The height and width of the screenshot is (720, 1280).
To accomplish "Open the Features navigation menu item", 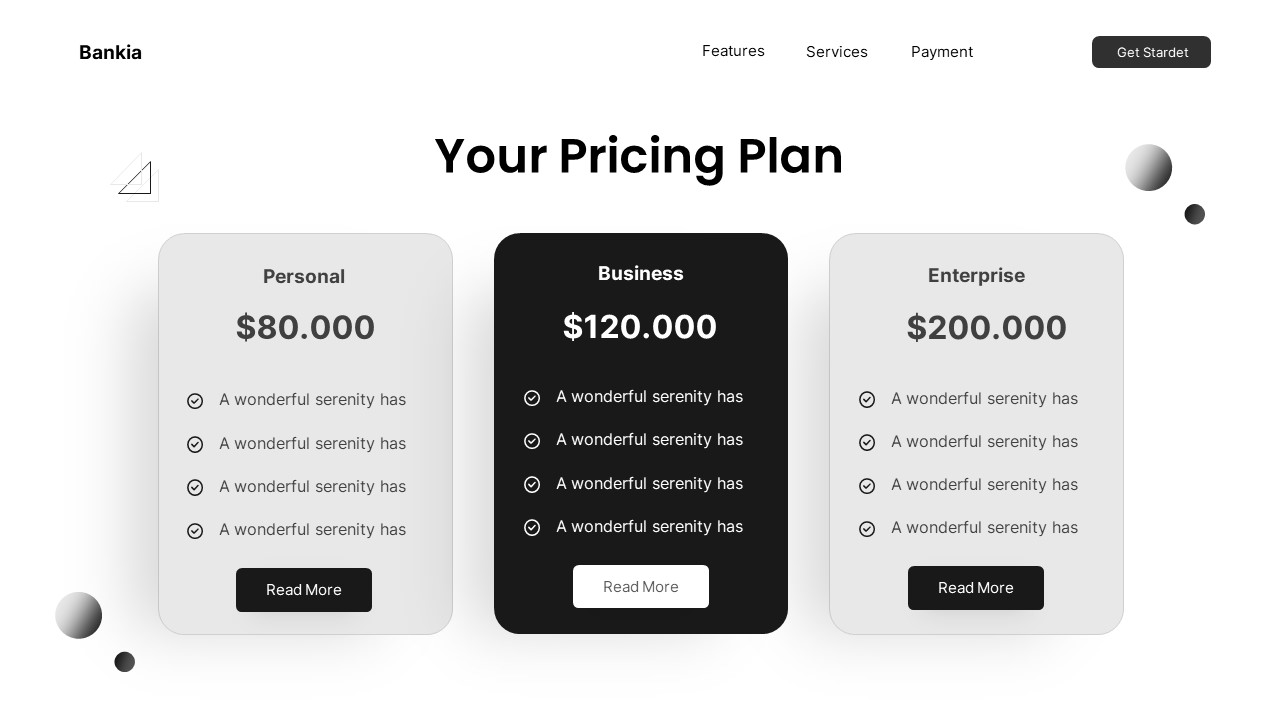I will tap(733, 51).
